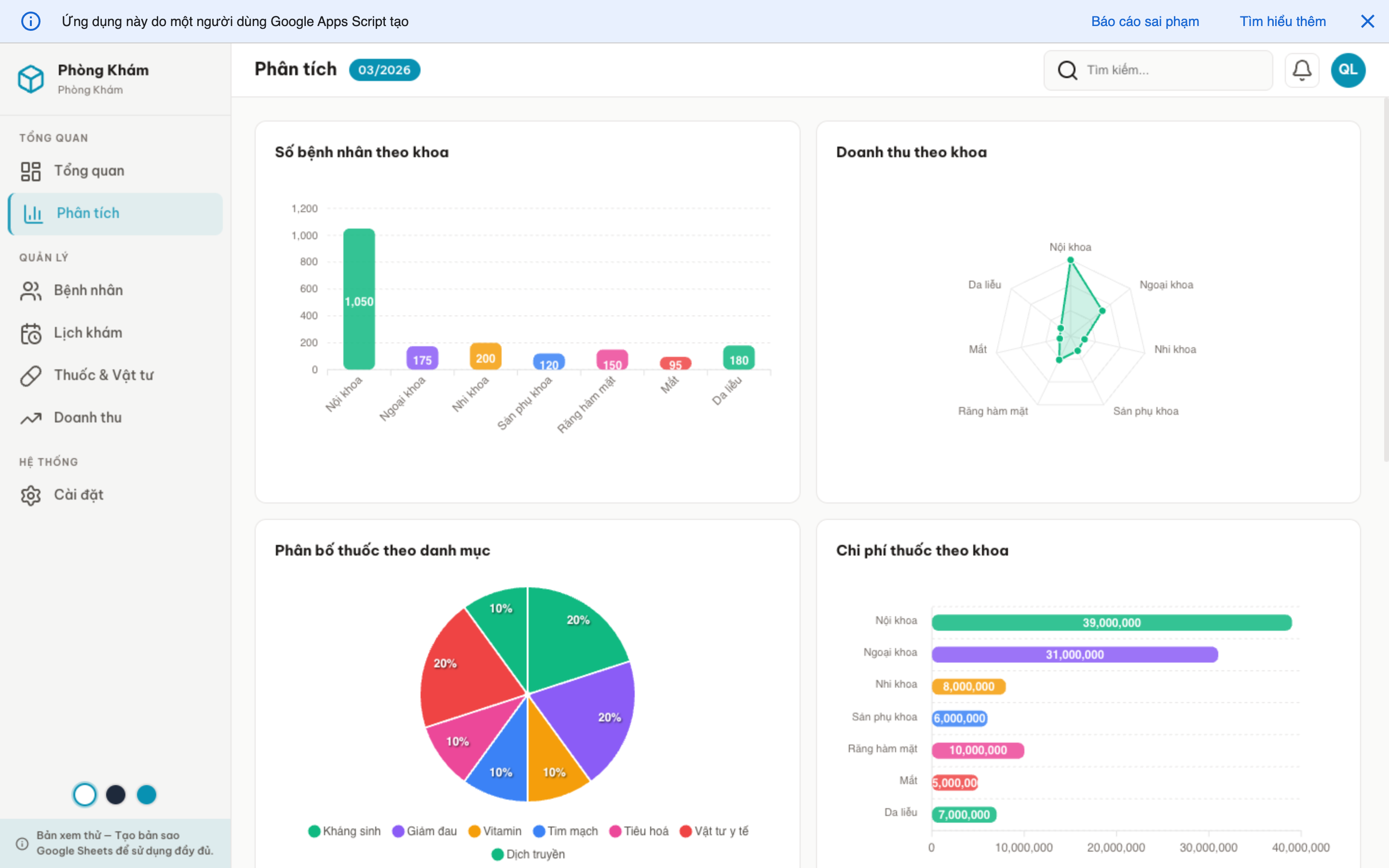Click the search magnifier icon
The image size is (1389, 868).
click(x=1067, y=70)
